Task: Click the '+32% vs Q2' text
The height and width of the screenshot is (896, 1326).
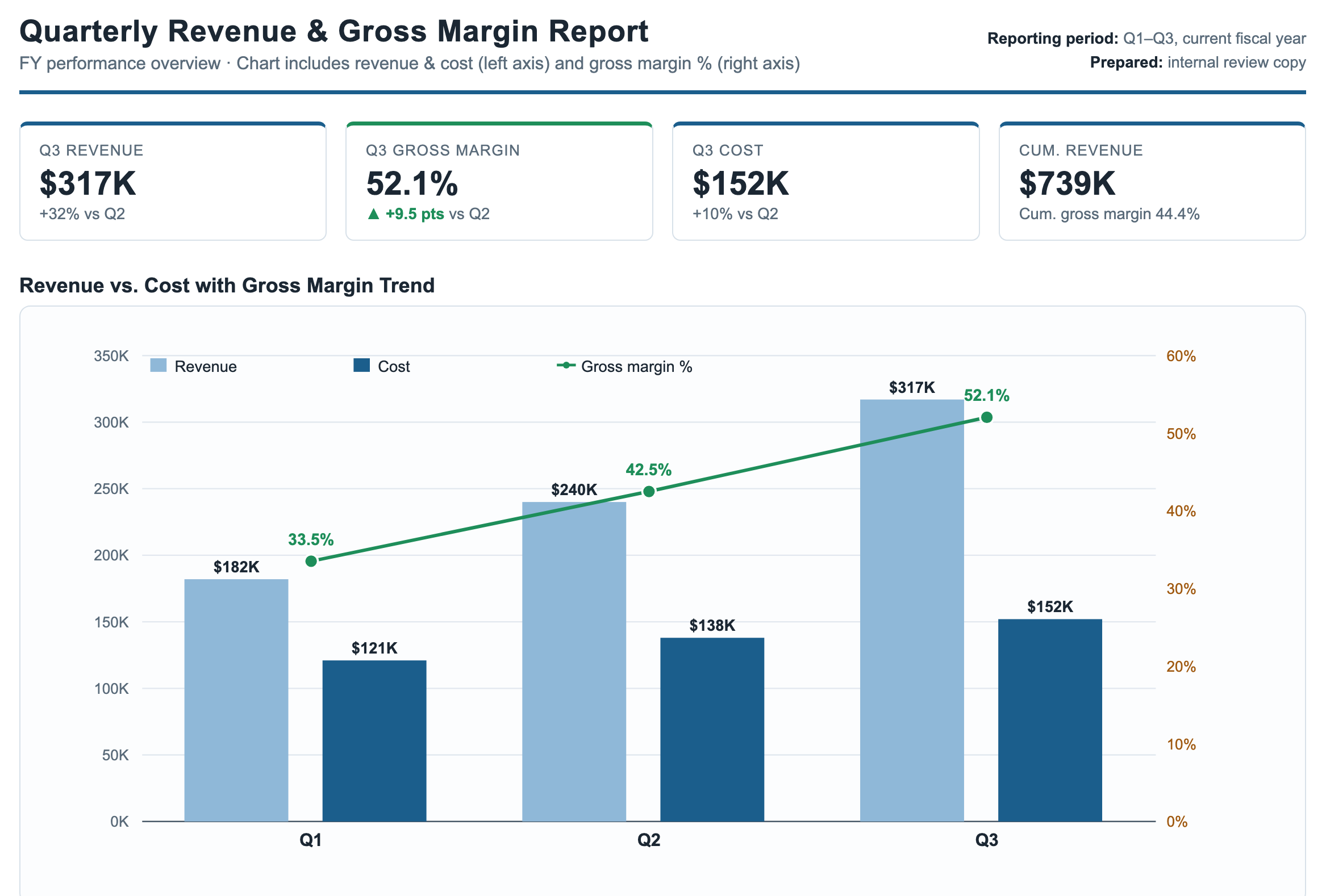Action: 82,214
